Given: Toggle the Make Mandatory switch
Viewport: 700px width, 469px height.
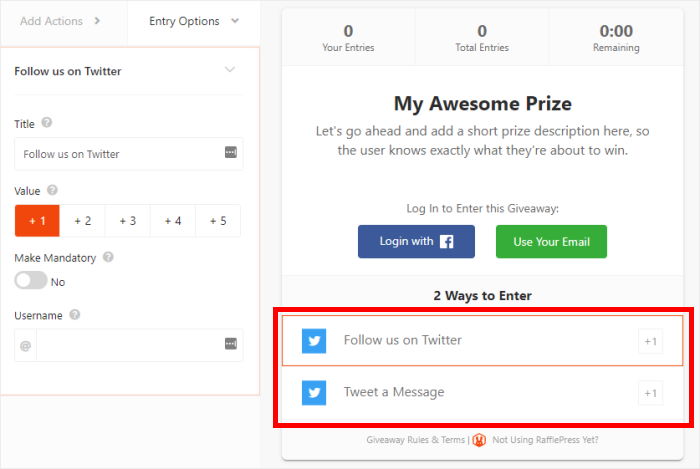Looking at the screenshot, I should pyautogui.click(x=31, y=281).
